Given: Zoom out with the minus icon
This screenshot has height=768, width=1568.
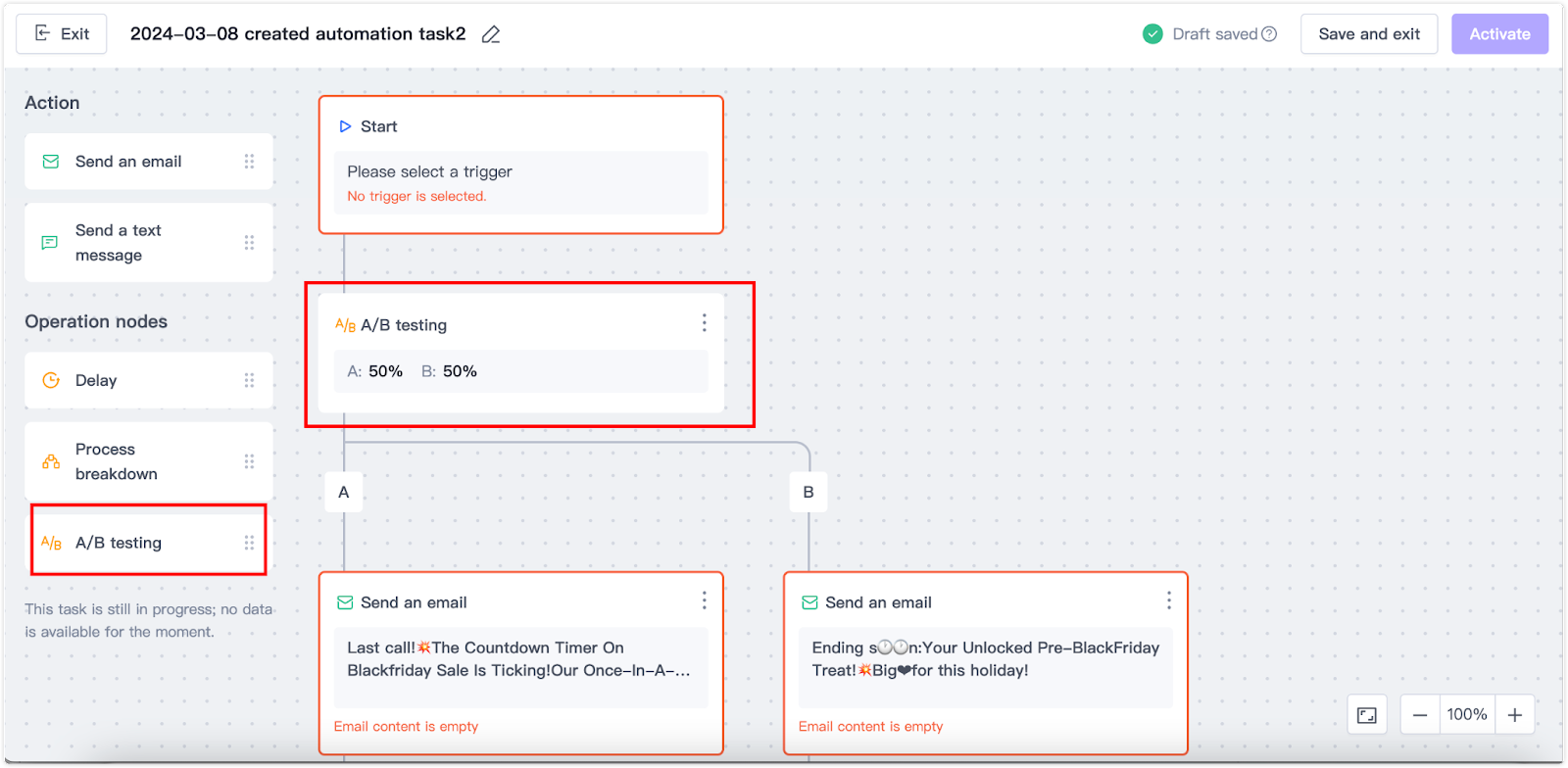Looking at the screenshot, I should pyautogui.click(x=1420, y=715).
